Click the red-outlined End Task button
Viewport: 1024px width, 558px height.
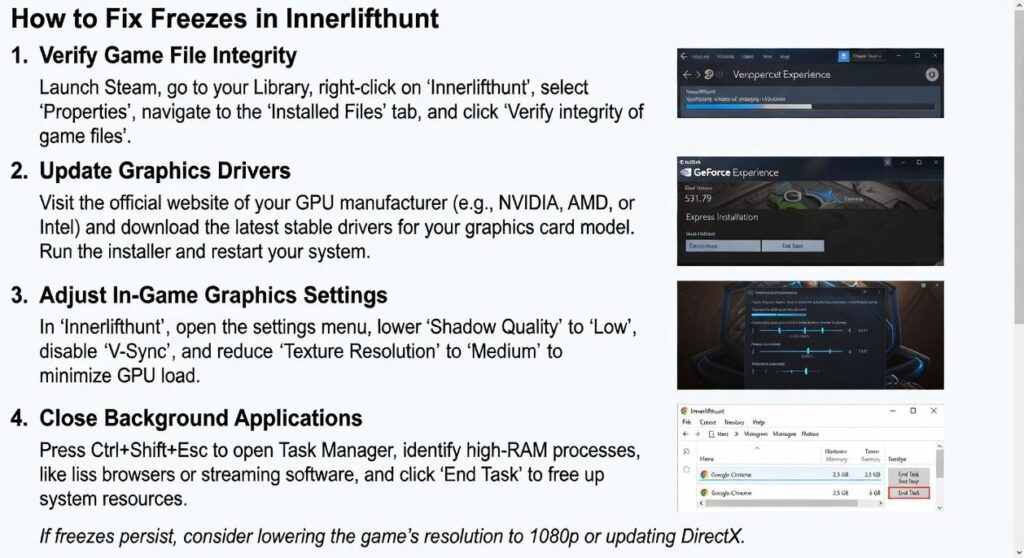pos(908,493)
